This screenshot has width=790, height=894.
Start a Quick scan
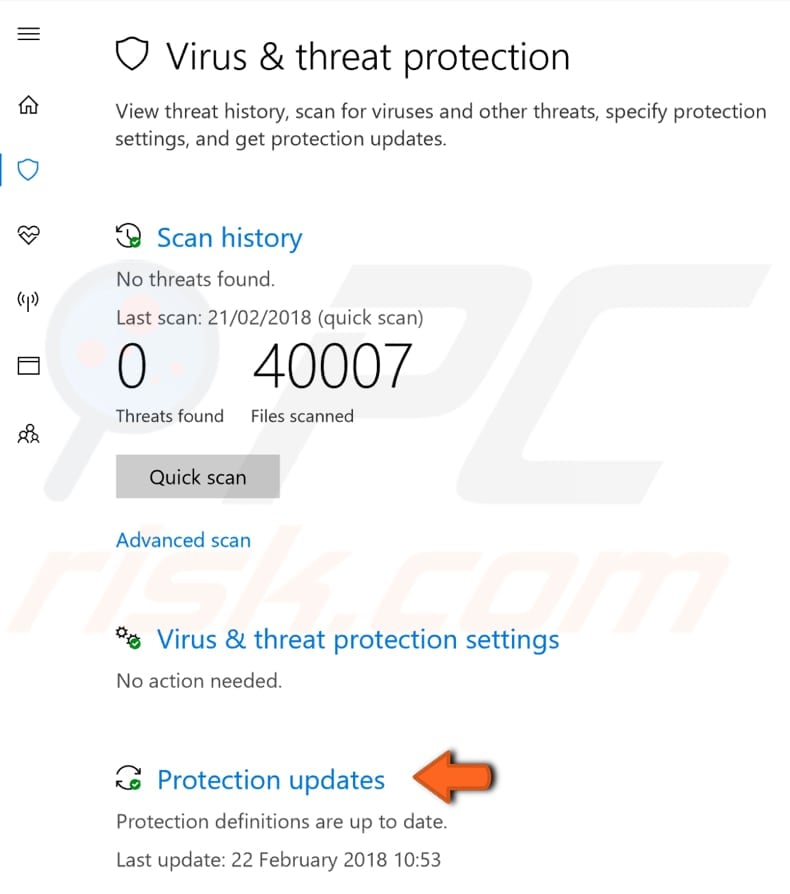[197, 477]
